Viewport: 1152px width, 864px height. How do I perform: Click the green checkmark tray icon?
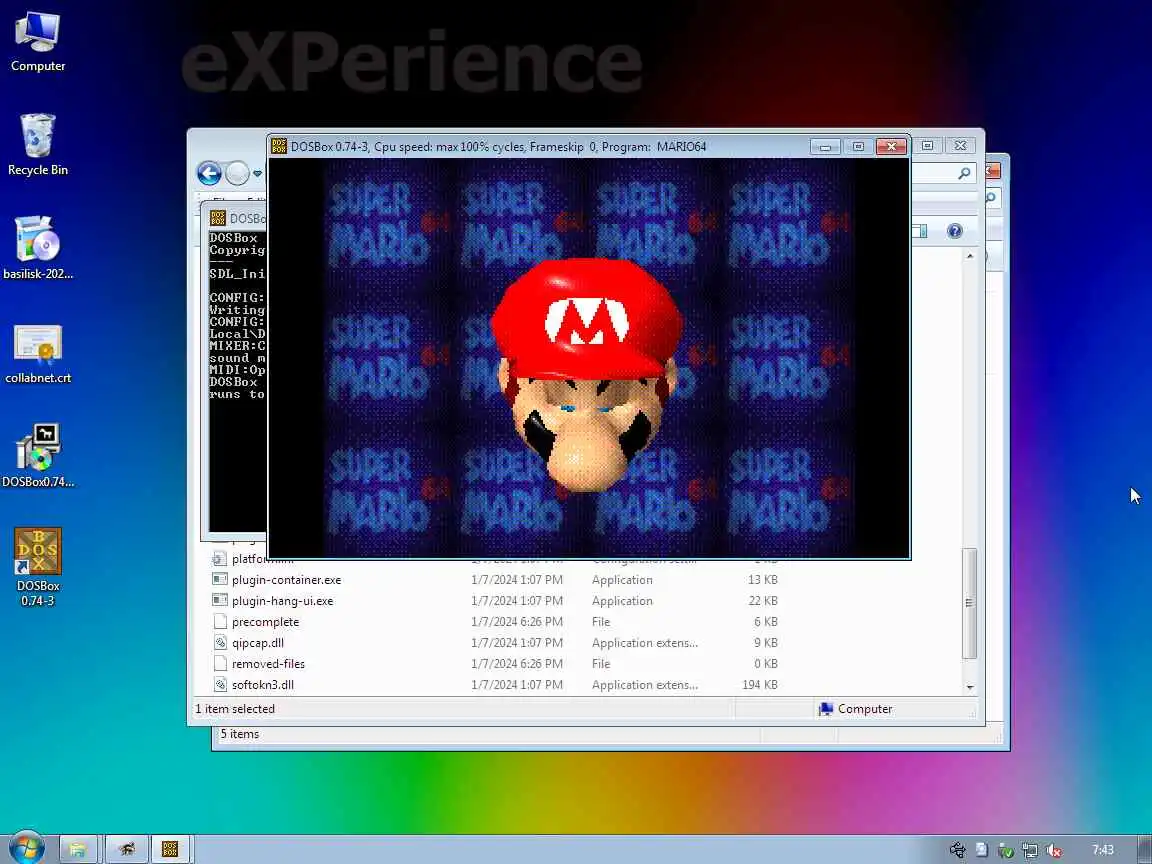1006,851
